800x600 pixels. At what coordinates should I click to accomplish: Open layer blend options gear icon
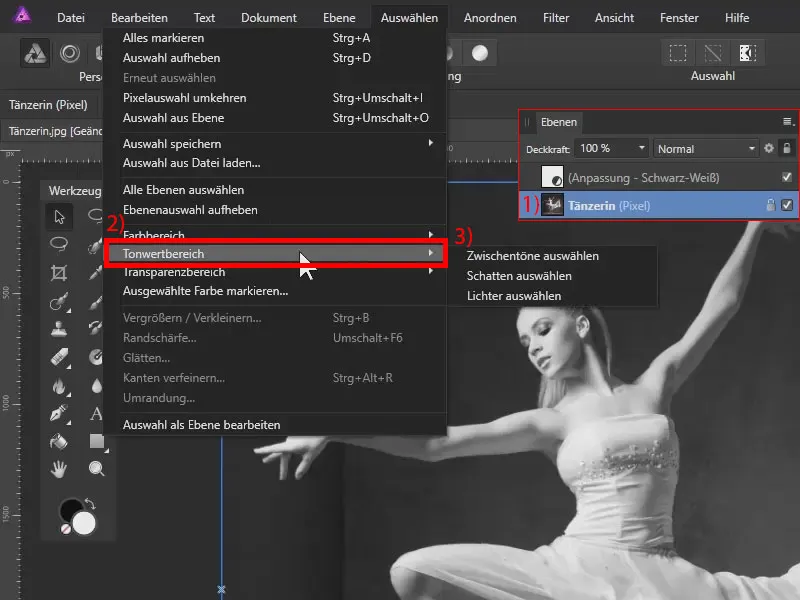coord(769,148)
